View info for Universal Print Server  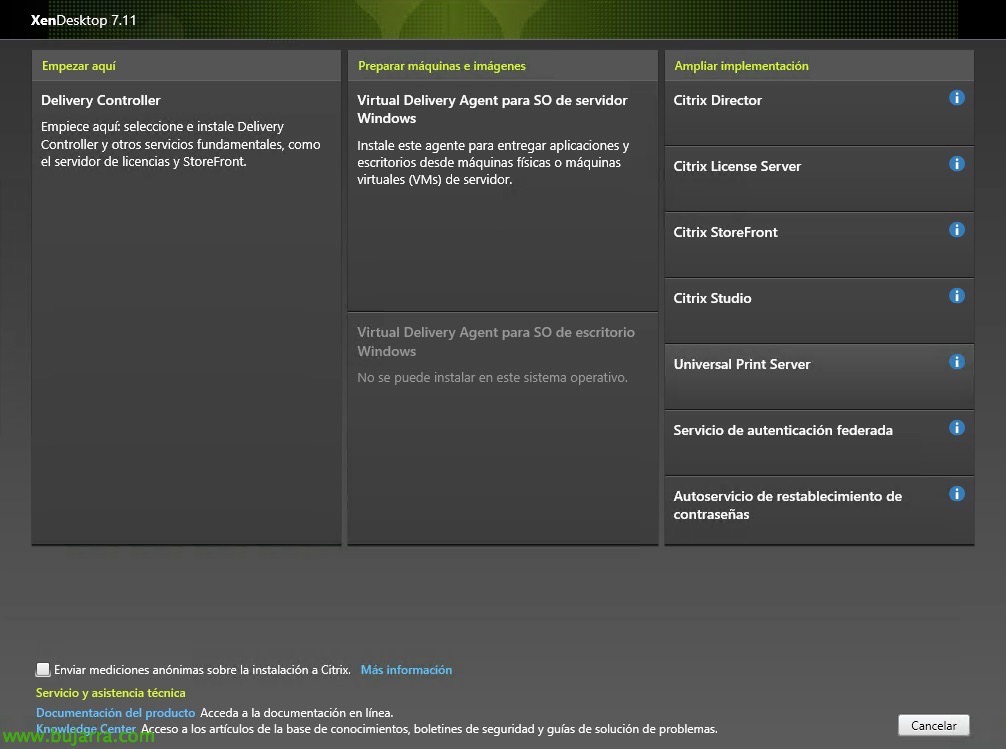coord(956,362)
